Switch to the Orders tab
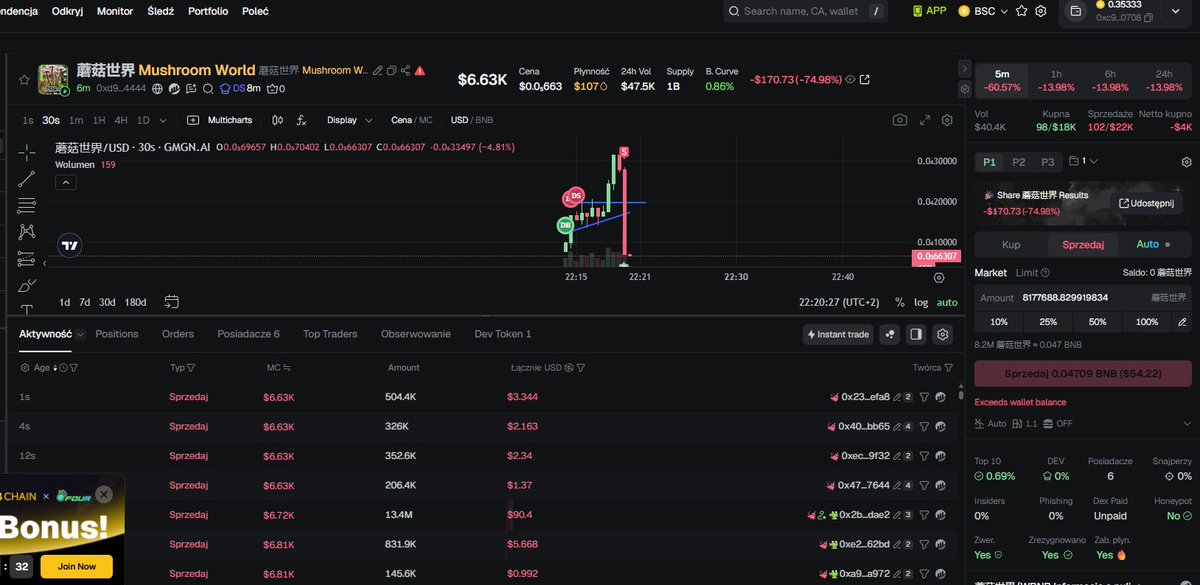This screenshot has width=1200, height=585. point(178,334)
